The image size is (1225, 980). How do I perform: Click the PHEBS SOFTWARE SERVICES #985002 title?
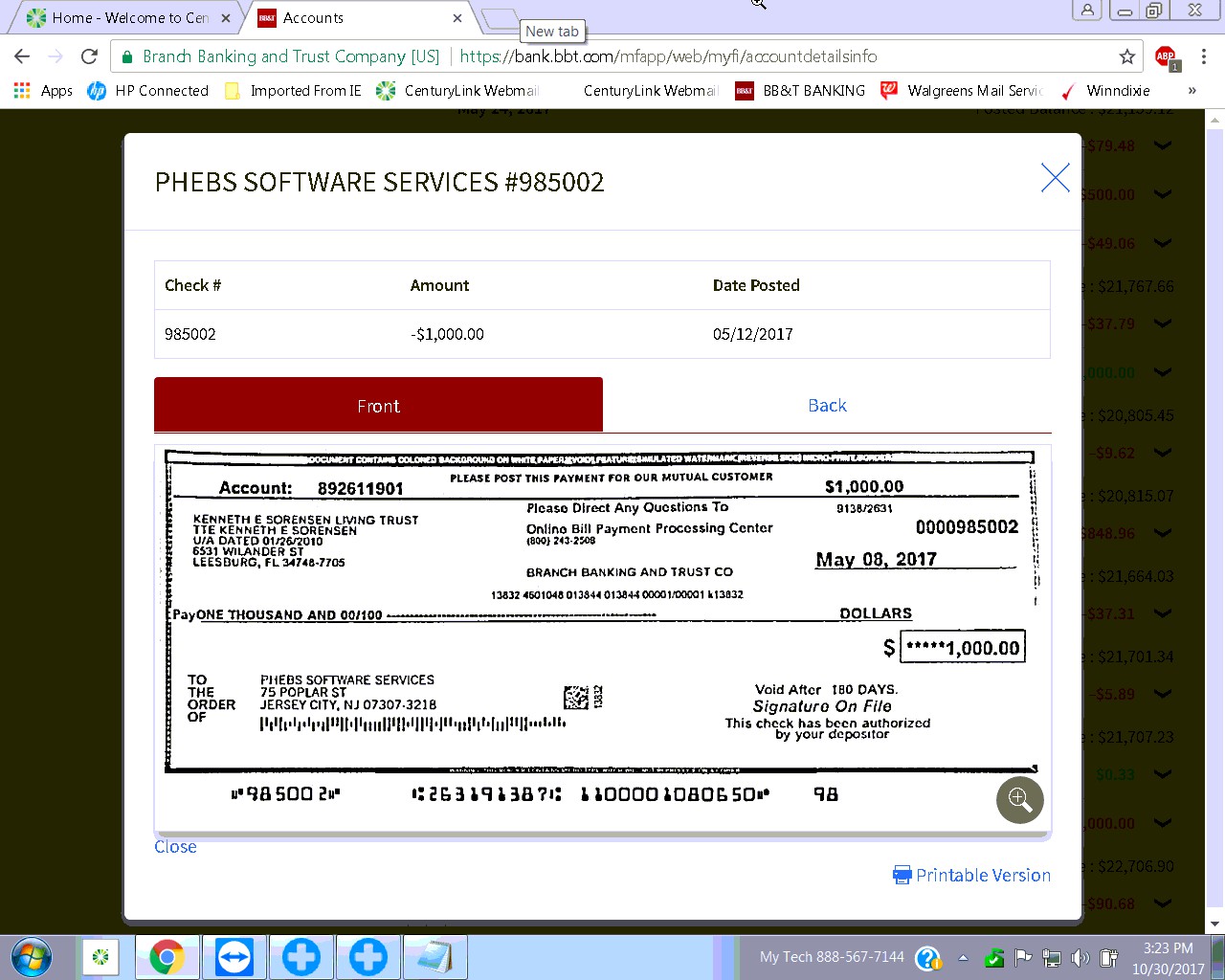[x=380, y=182]
